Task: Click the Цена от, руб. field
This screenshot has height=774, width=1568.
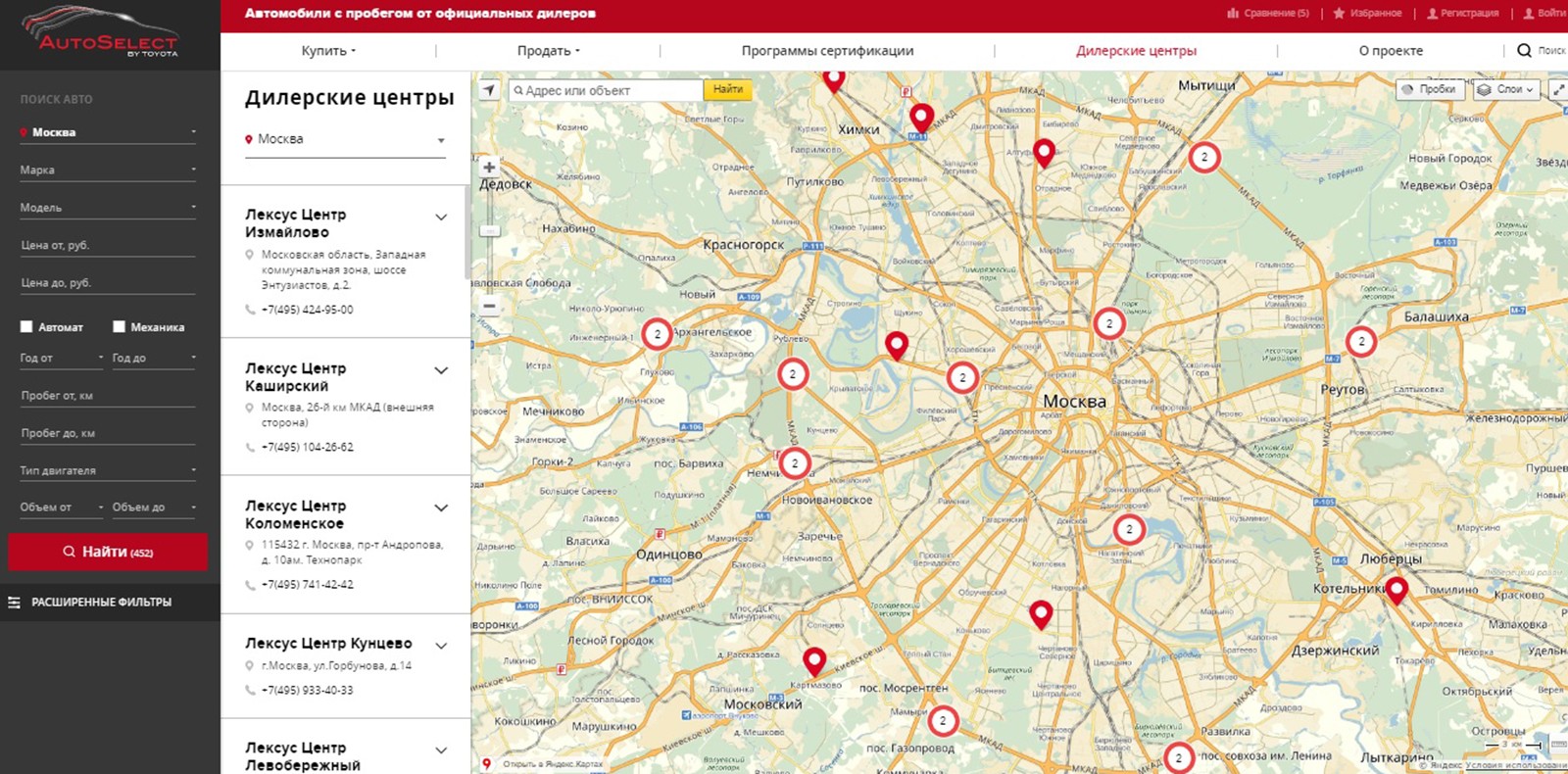Action: click(108, 245)
